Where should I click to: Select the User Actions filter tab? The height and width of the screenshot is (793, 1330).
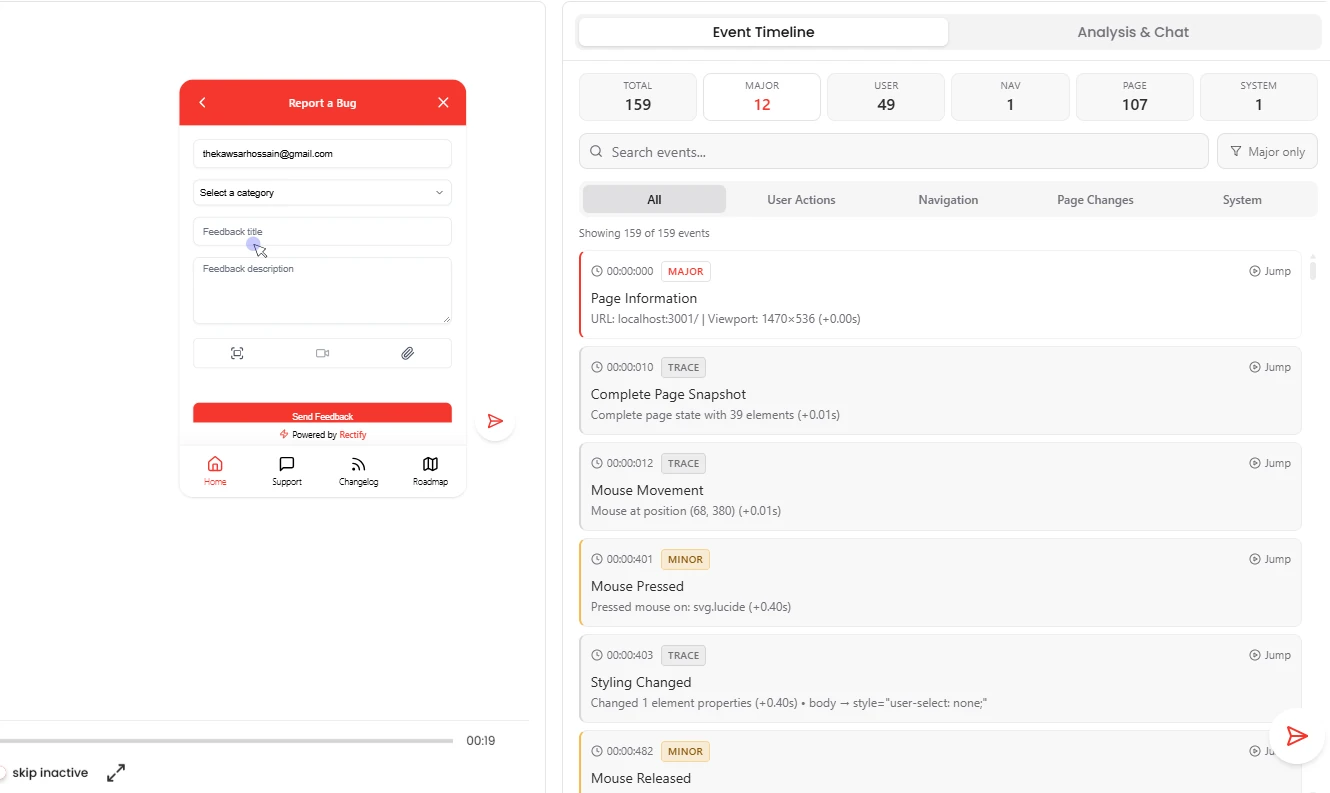coord(801,199)
